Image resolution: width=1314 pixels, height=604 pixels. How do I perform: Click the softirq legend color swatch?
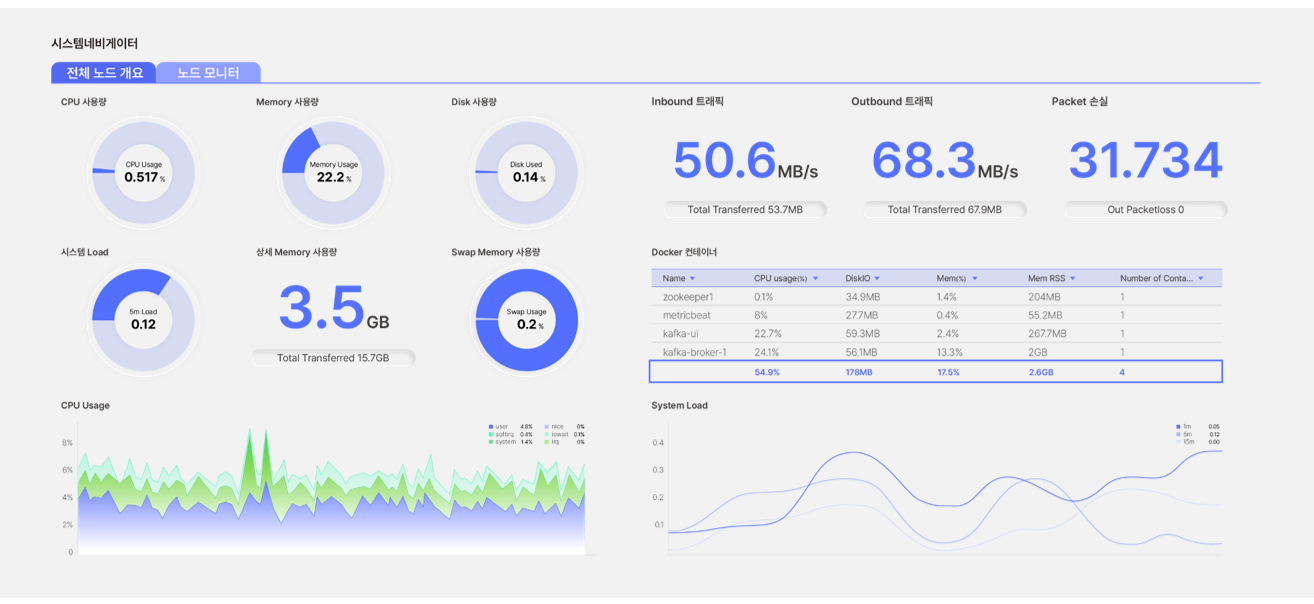pos(491,434)
